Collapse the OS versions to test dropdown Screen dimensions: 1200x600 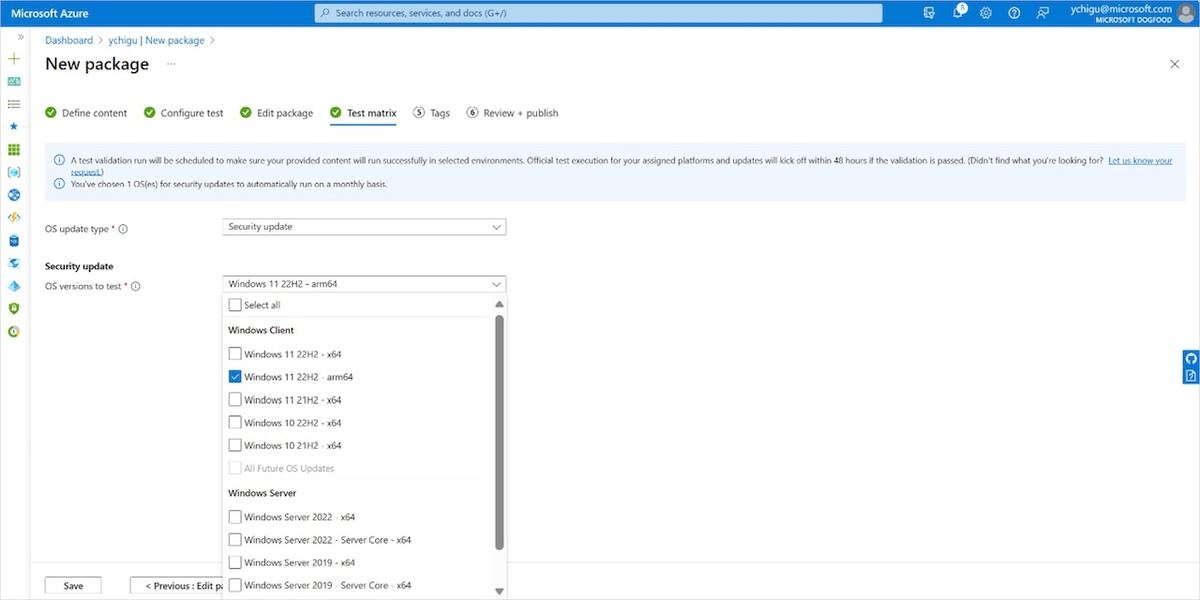tap(364, 284)
